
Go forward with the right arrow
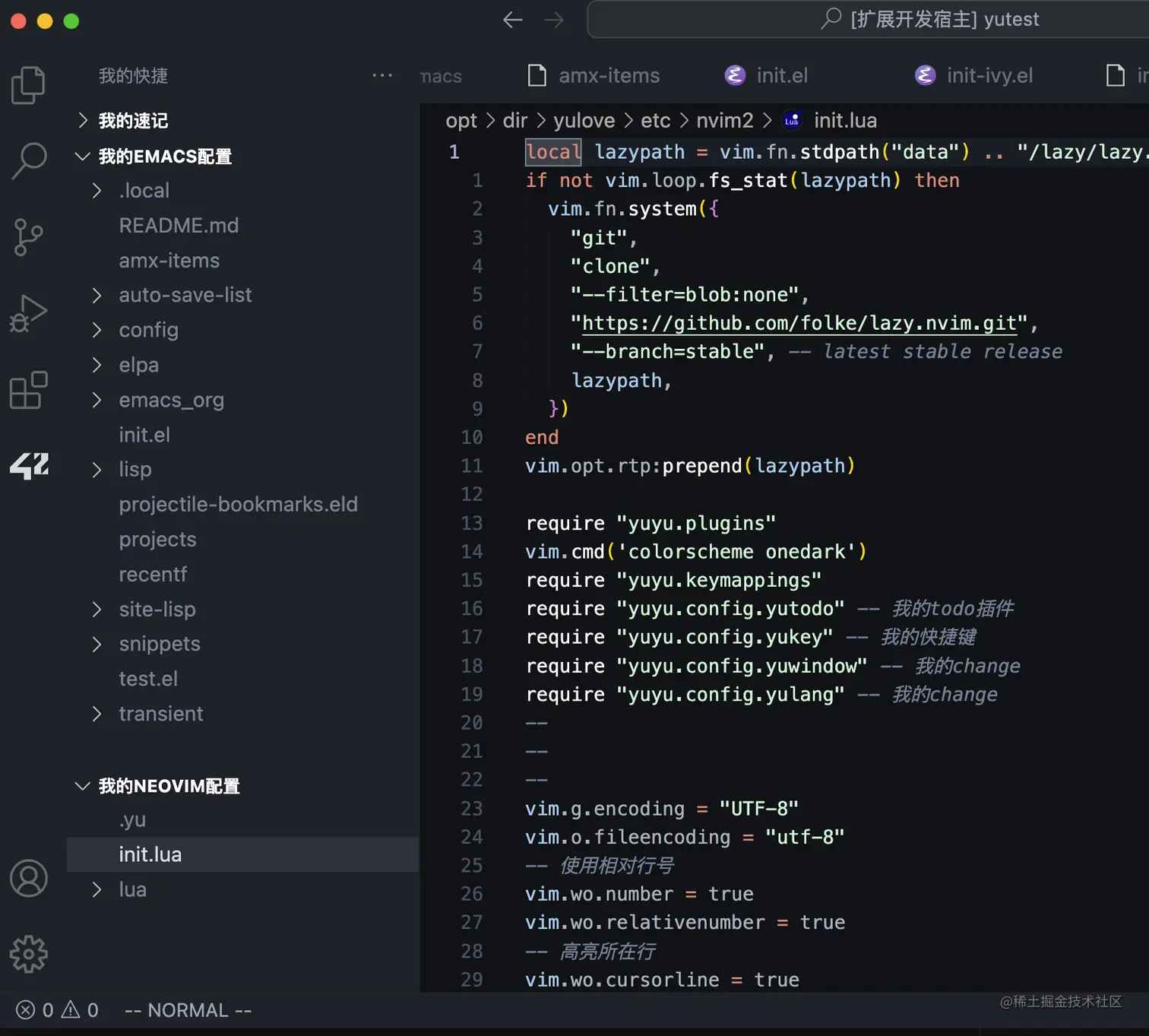555,20
